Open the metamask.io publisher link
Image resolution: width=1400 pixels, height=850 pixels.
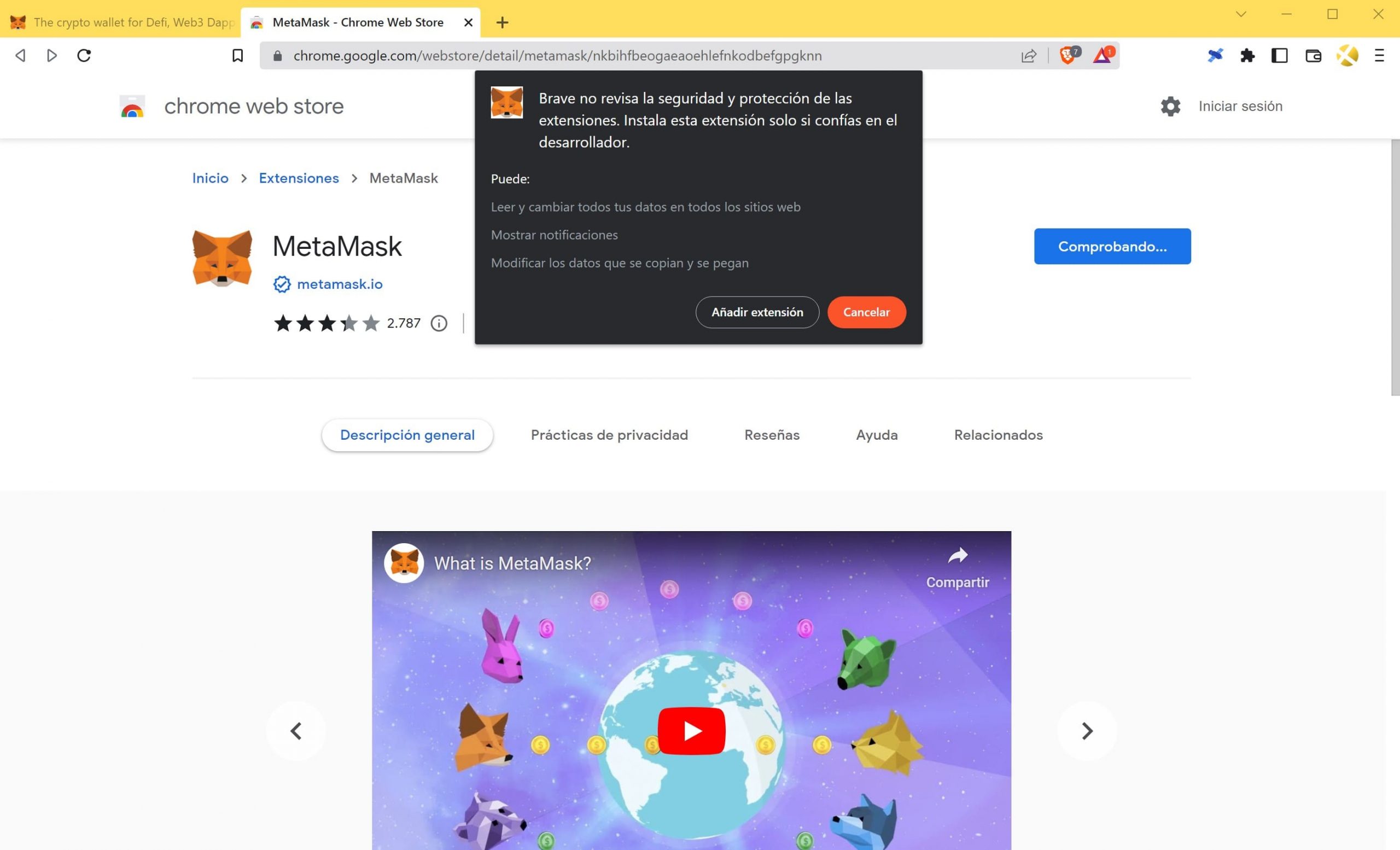[x=340, y=284]
